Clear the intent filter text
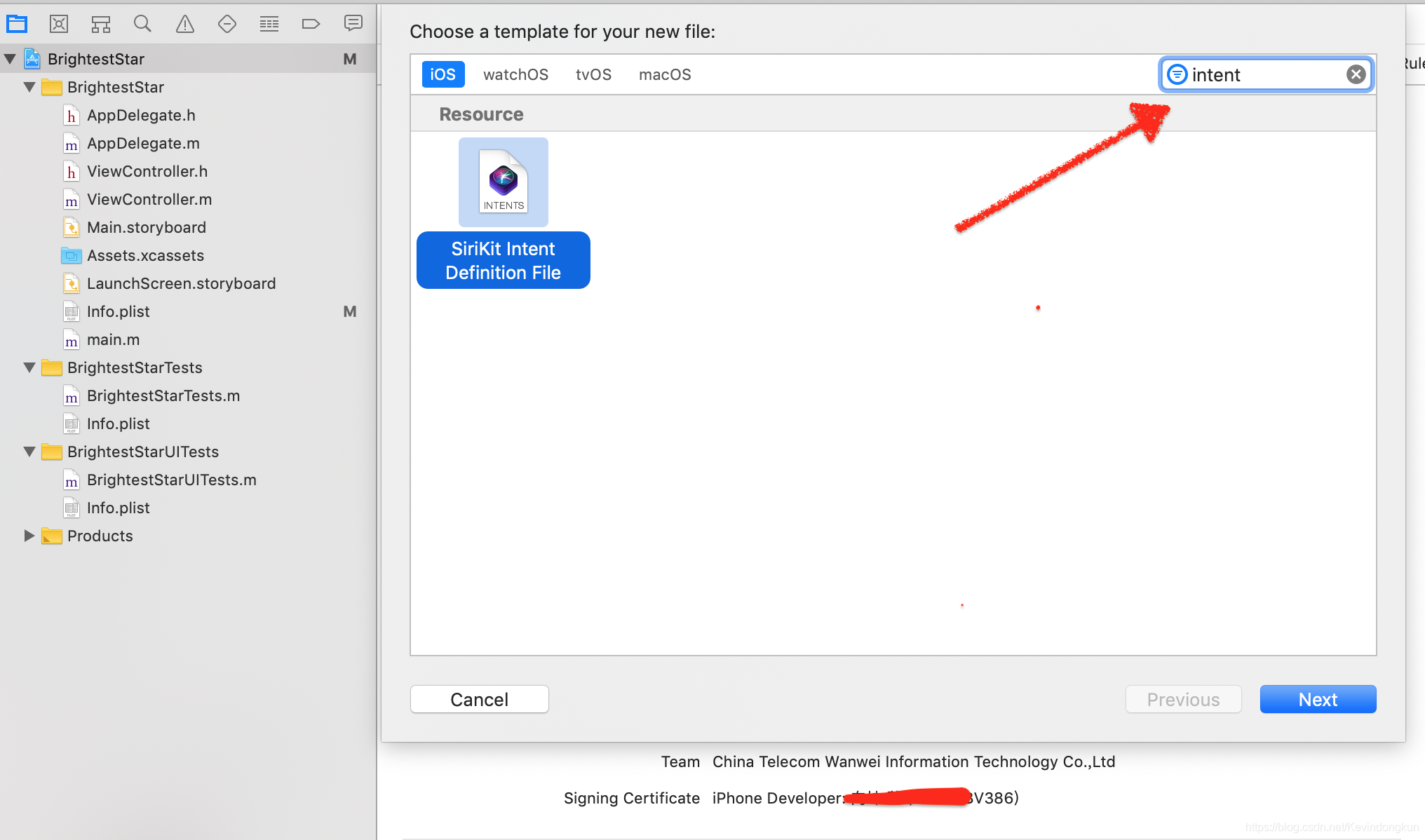 (1356, 74)
